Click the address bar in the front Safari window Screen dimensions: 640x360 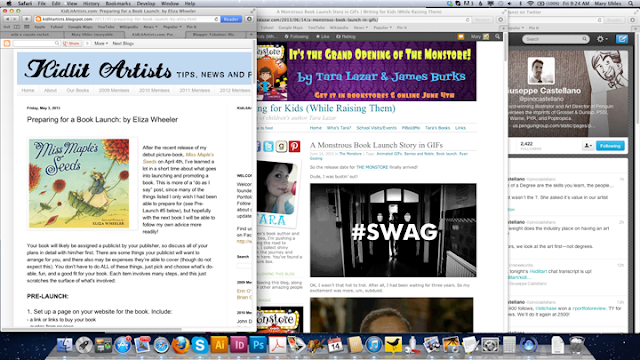(127, 19)
